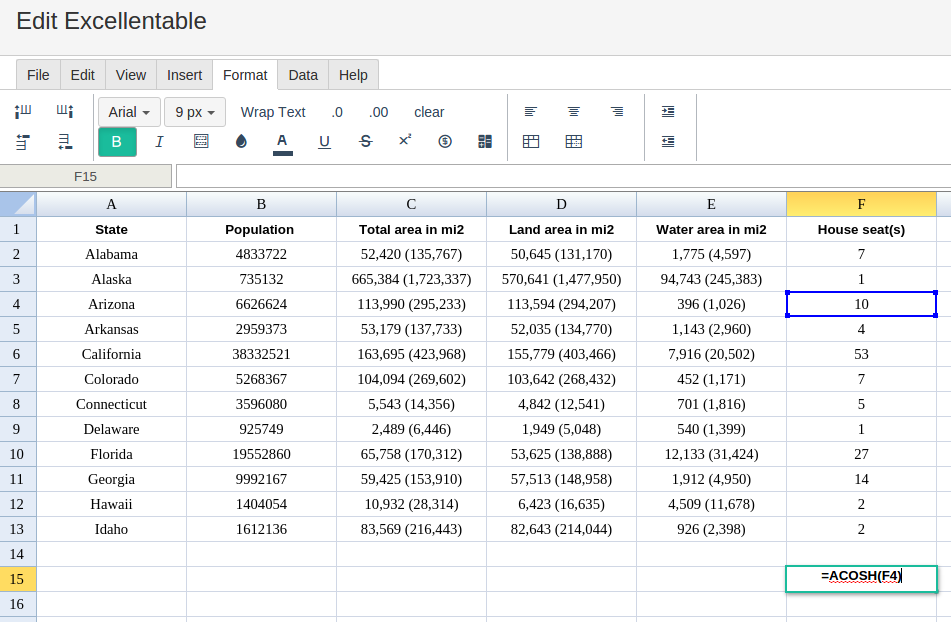Apply currency format with dollar icon
Viewport: 951px width, 622px height.
tap(445, 142)
